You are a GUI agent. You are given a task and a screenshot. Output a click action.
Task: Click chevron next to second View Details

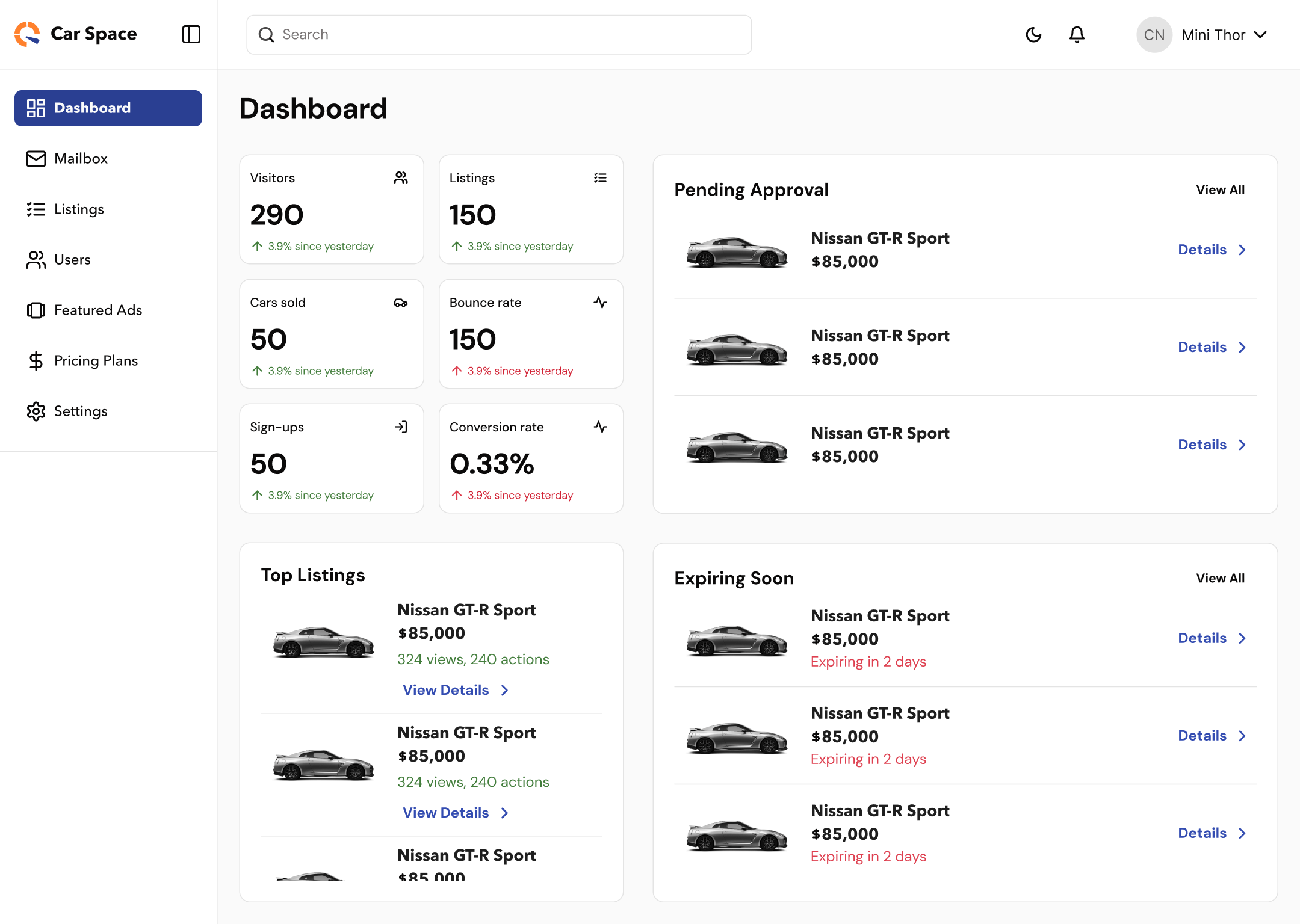pyautogui.click(x=505, y=813)
